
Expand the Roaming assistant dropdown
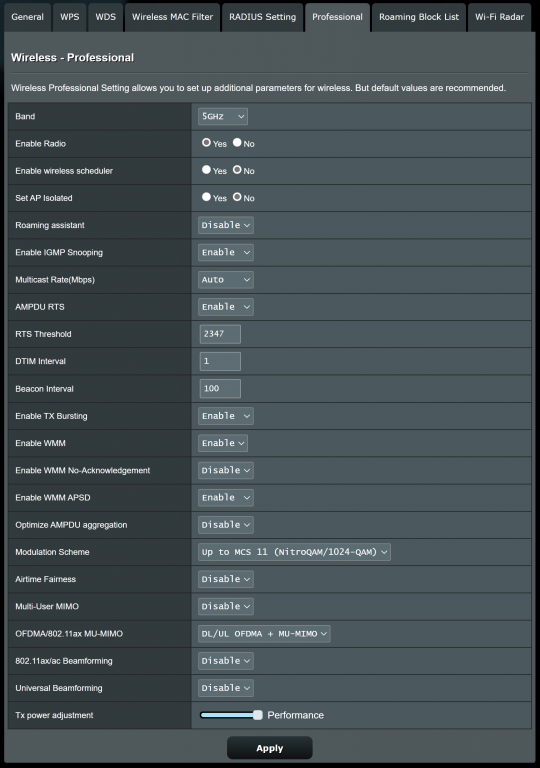coord(226,225)
